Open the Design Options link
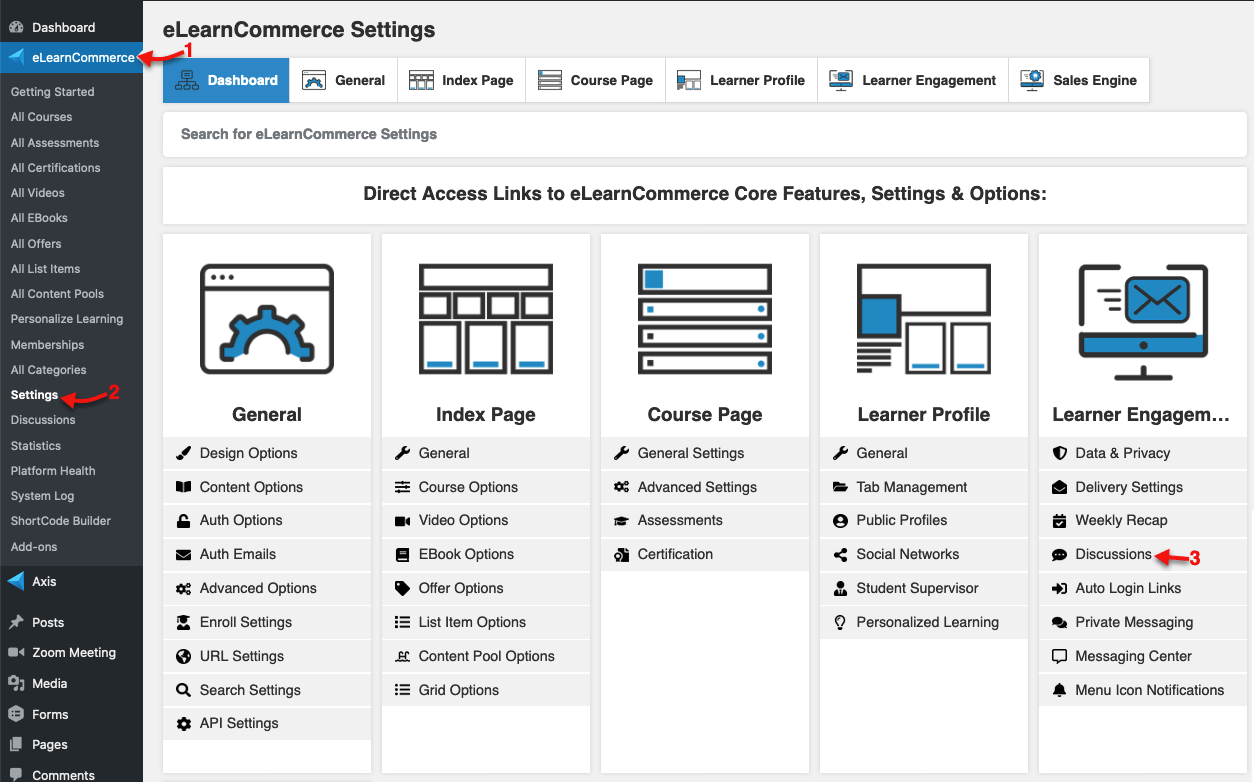Image resolution: width=1254 pixels, height=782 pixels. 249,453
